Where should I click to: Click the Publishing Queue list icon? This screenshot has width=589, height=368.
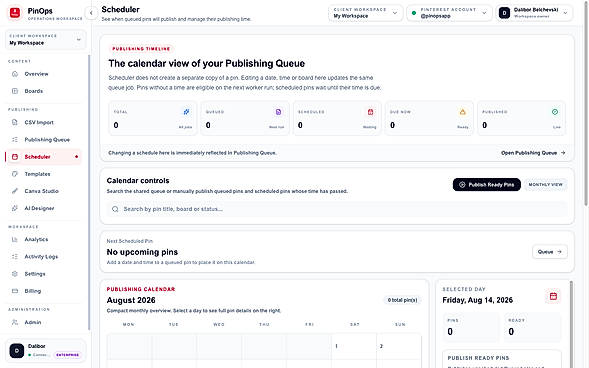tap(15, 140)
